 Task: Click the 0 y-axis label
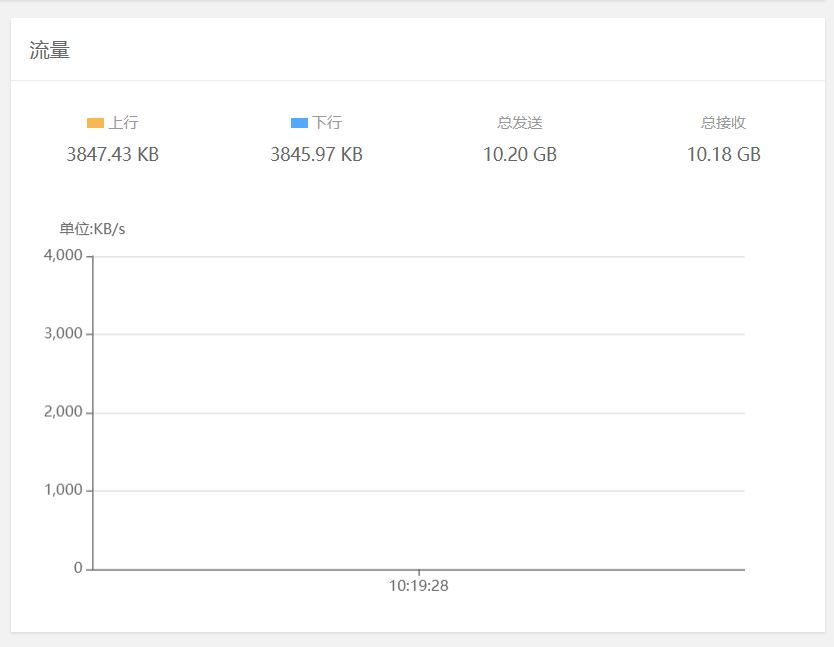[x=78, y=568]
